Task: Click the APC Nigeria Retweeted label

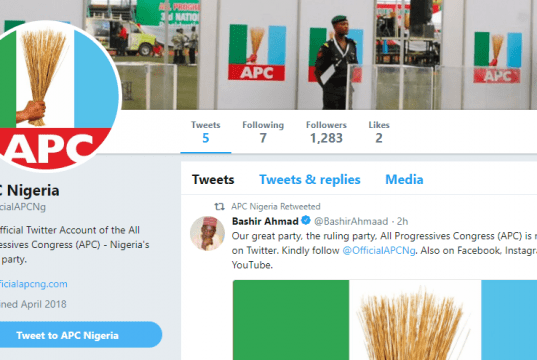Action: coord(276,207)
